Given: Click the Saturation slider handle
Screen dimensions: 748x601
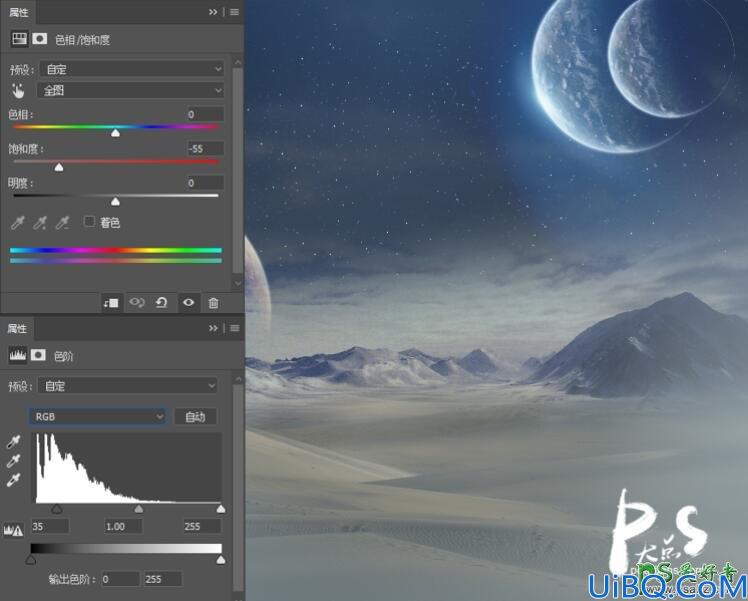Looking at the screenshot, I should pos(59,167).
